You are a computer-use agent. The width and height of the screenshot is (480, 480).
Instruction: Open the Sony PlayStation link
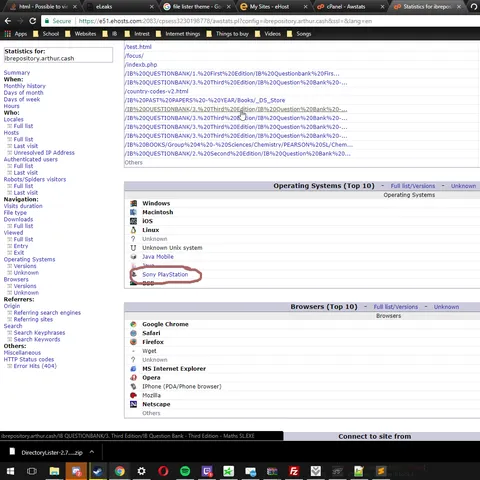pyautogui.click(x=165, y=274)
